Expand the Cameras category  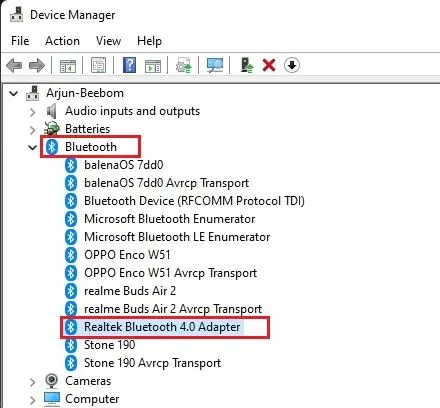[x=32, y=382]
